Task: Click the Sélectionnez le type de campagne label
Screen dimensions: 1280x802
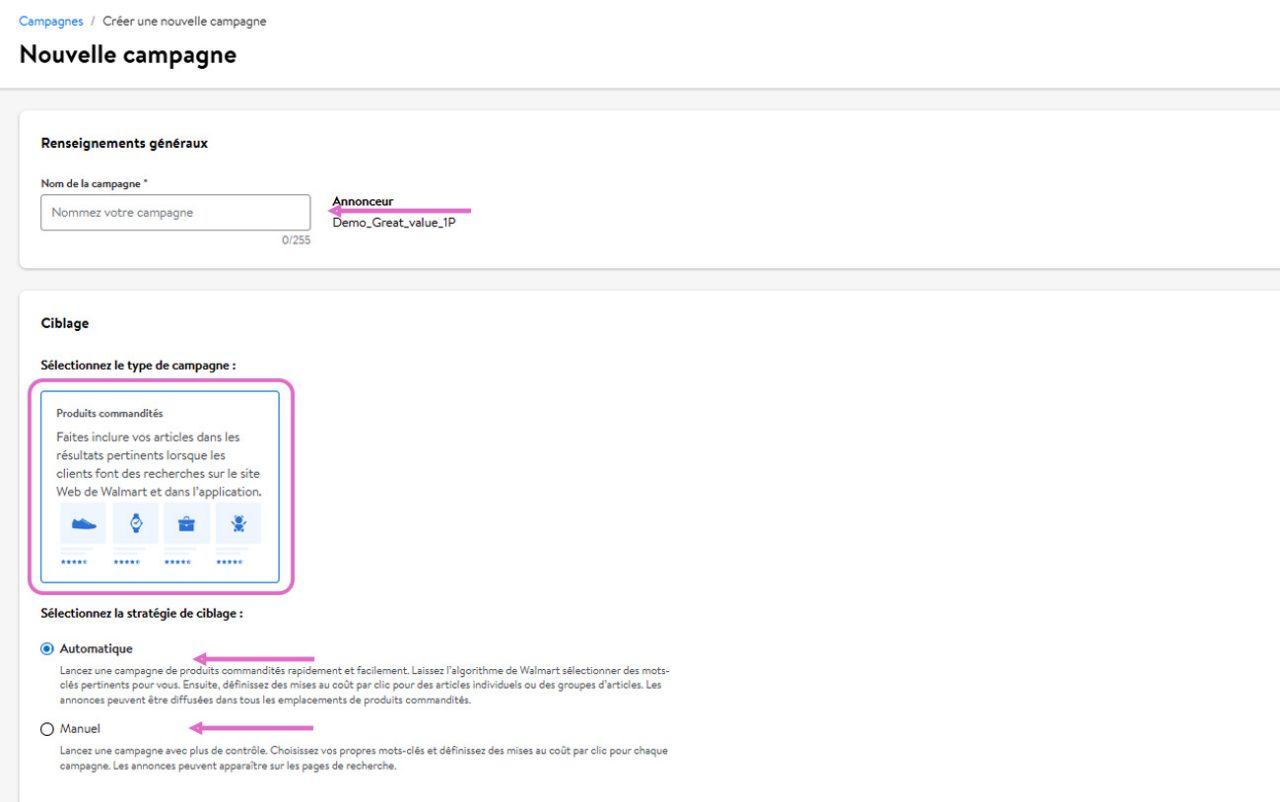Action: [138, 365]
